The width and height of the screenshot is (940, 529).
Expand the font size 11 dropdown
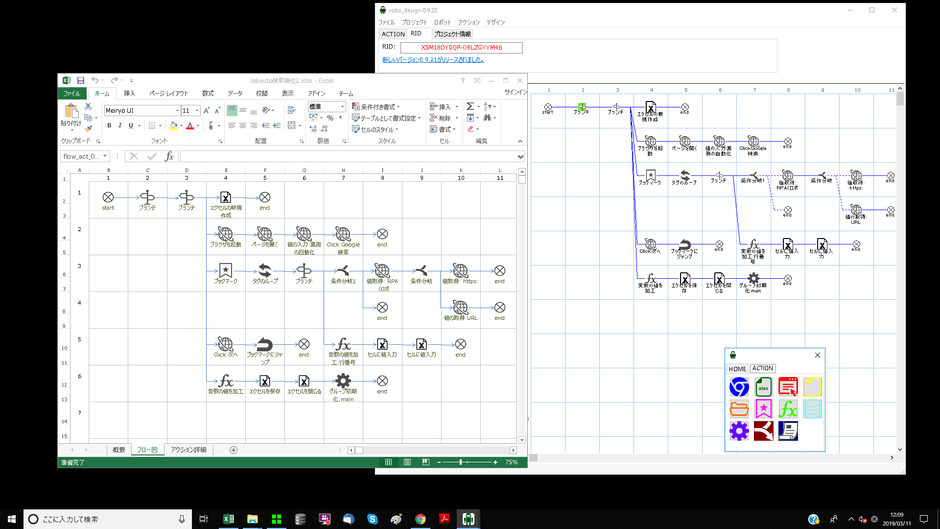tap(195, 111)
